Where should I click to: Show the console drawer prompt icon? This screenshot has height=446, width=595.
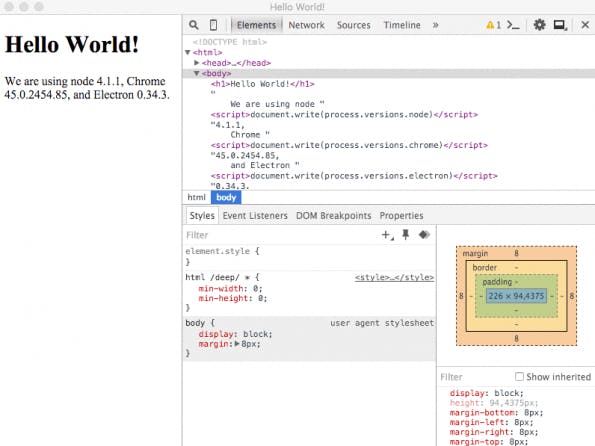coord(513,25)
